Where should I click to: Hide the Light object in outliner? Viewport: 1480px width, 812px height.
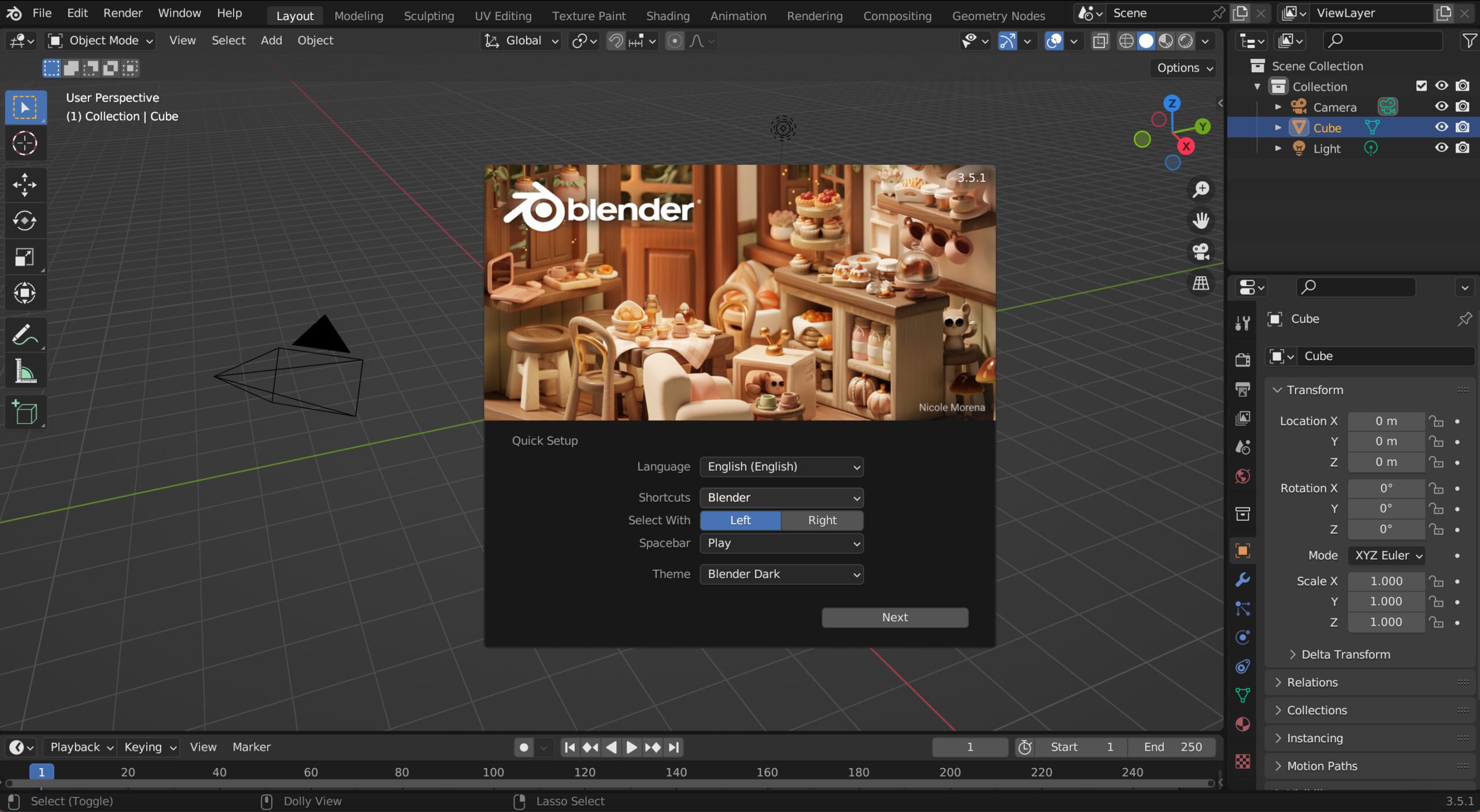click(1441, 148)
